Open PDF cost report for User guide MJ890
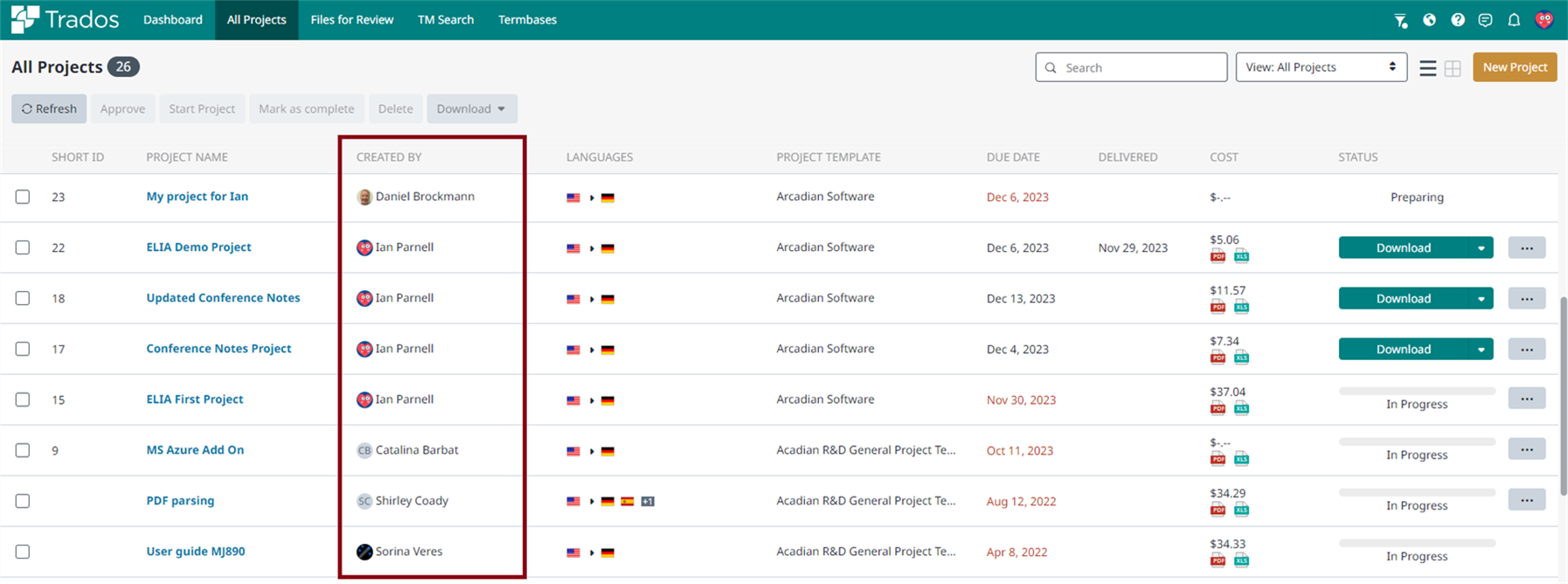 1218,560
